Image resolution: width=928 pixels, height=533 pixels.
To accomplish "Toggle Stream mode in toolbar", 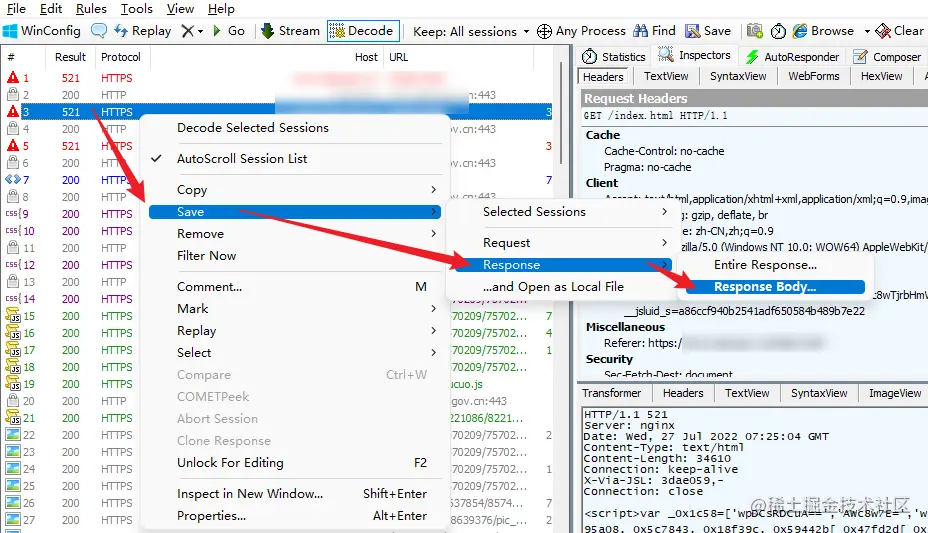I will tap(291, 31).
